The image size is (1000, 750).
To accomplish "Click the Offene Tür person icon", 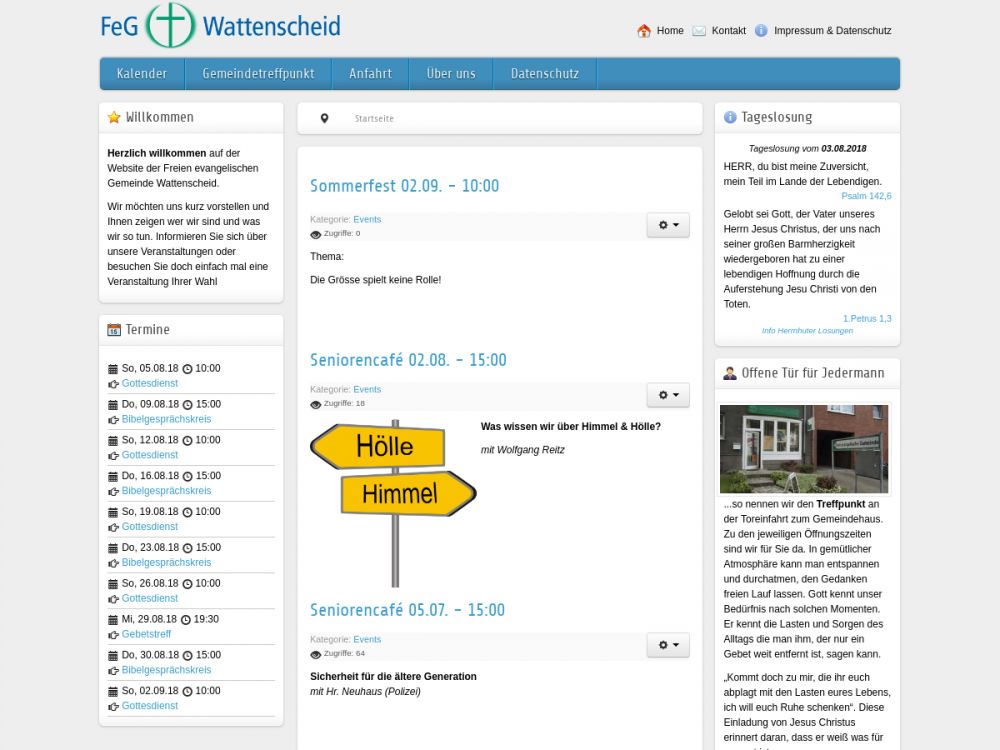I will coord(730,373).
